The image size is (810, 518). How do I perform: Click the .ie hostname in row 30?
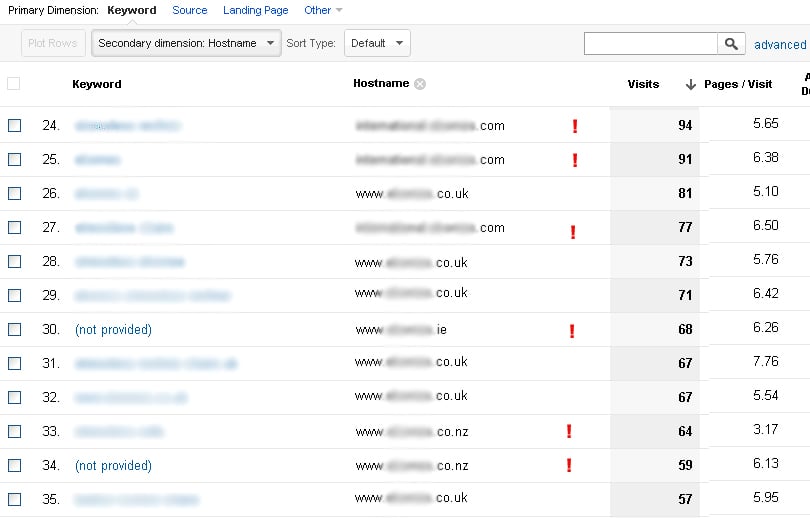[x=401, y=330]
